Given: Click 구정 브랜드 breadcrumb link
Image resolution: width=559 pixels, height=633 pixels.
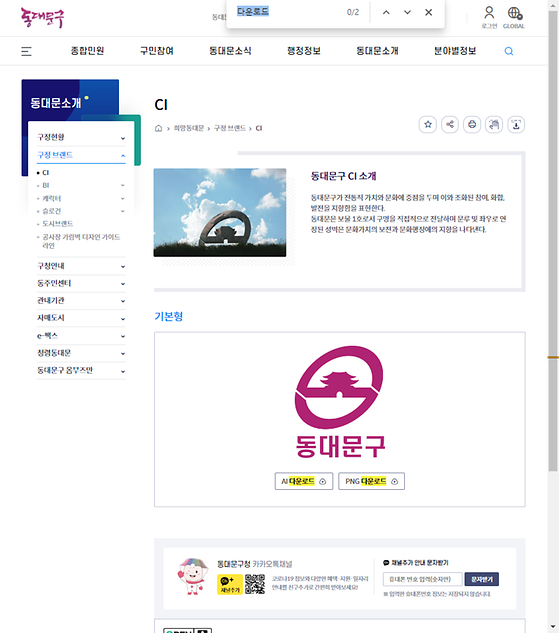Looking at the screenshot, I should (x=230, y=128).
